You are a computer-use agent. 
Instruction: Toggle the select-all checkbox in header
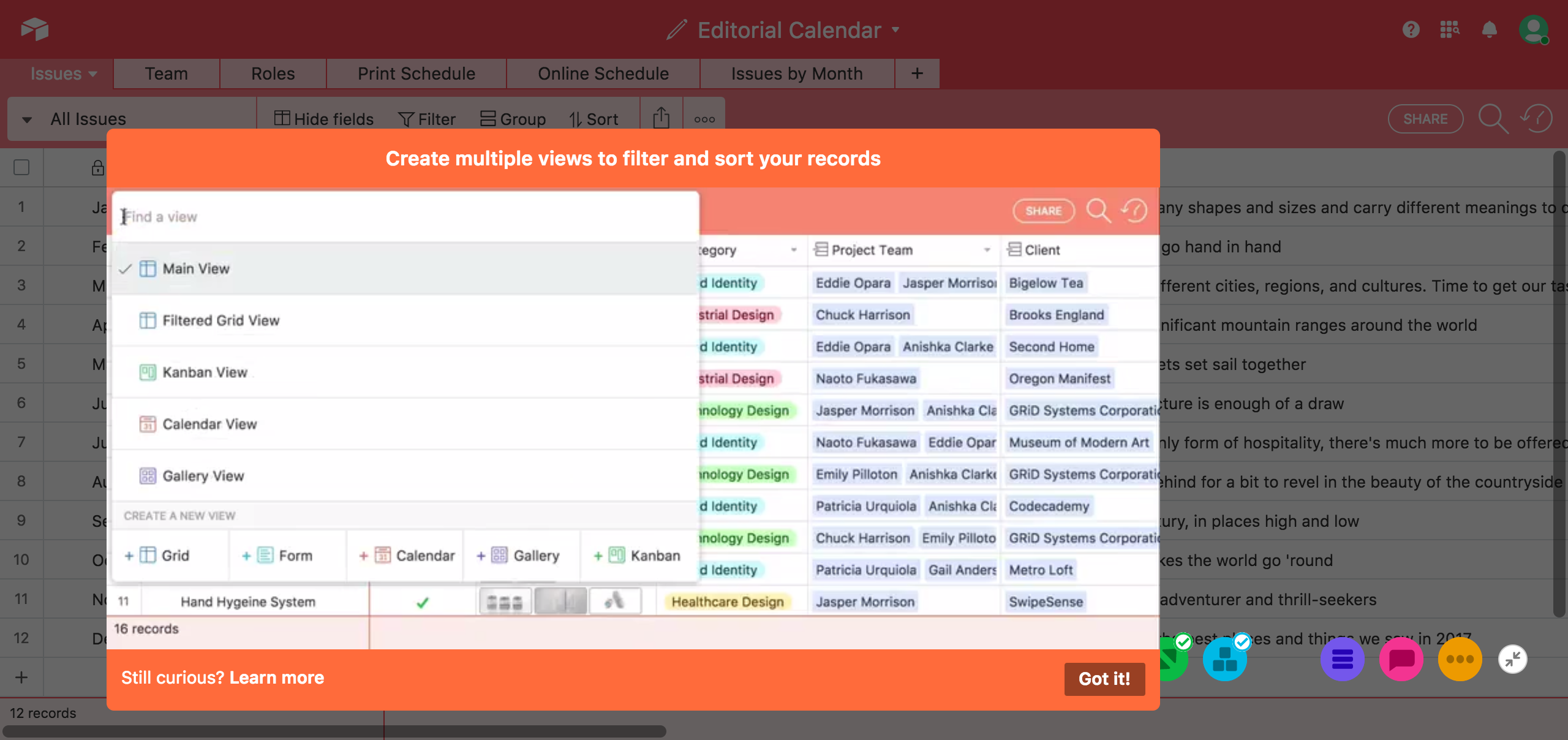pos(21,167)
